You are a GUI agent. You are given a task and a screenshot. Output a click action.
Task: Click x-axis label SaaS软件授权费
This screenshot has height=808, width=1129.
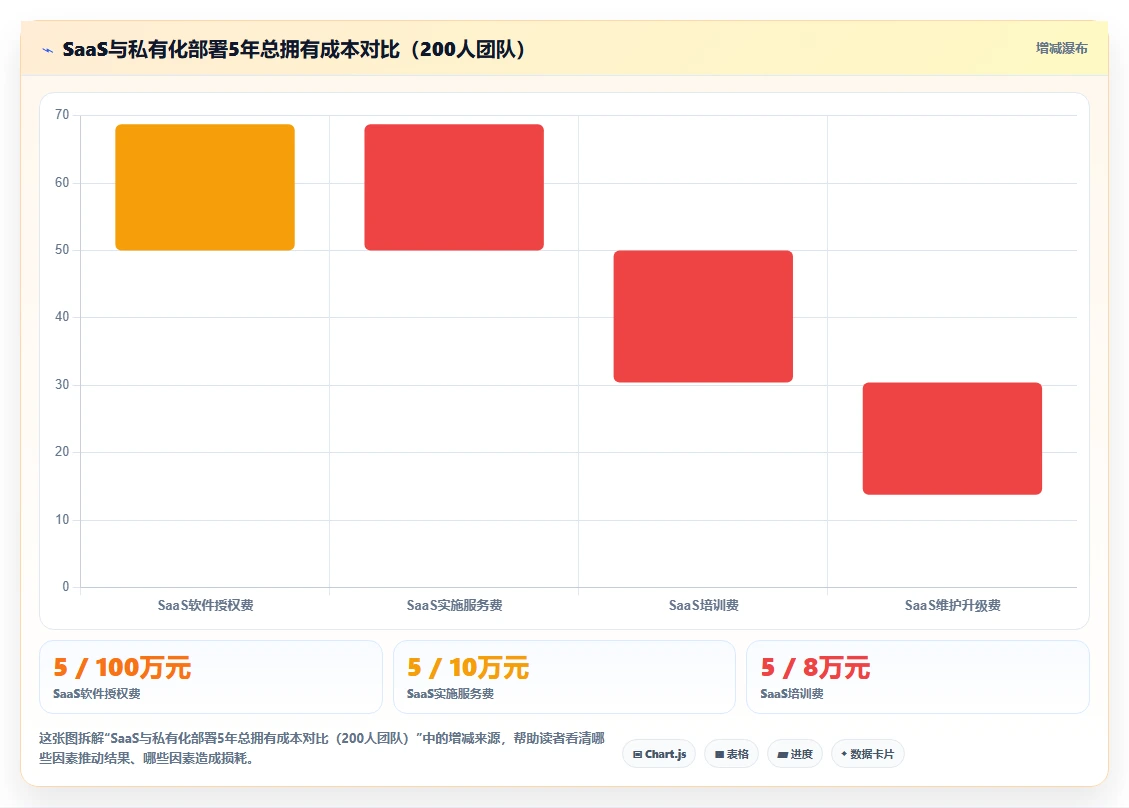coord(205,606)
